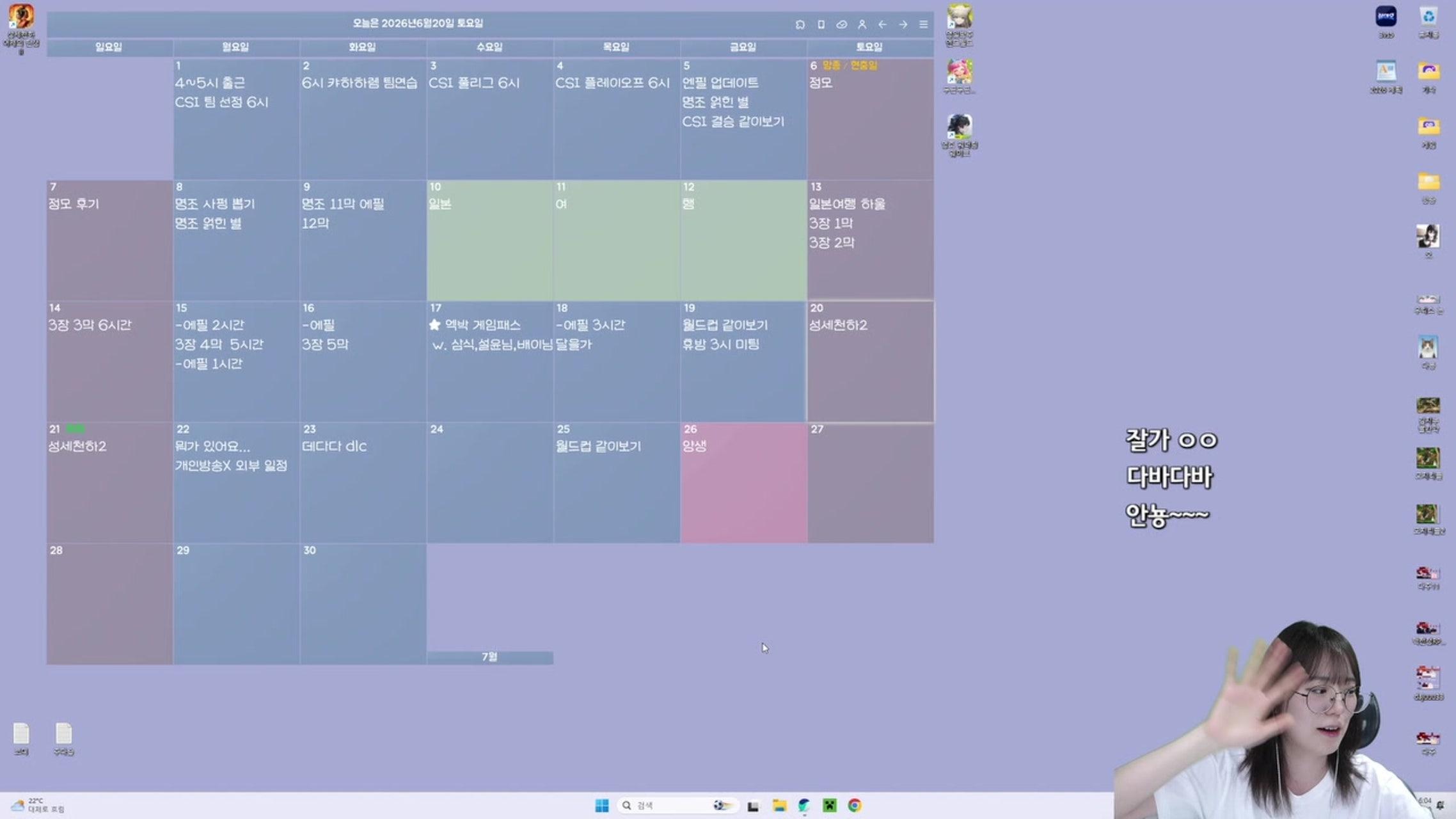Select the empty June 24 day cell

coord(489,482)
